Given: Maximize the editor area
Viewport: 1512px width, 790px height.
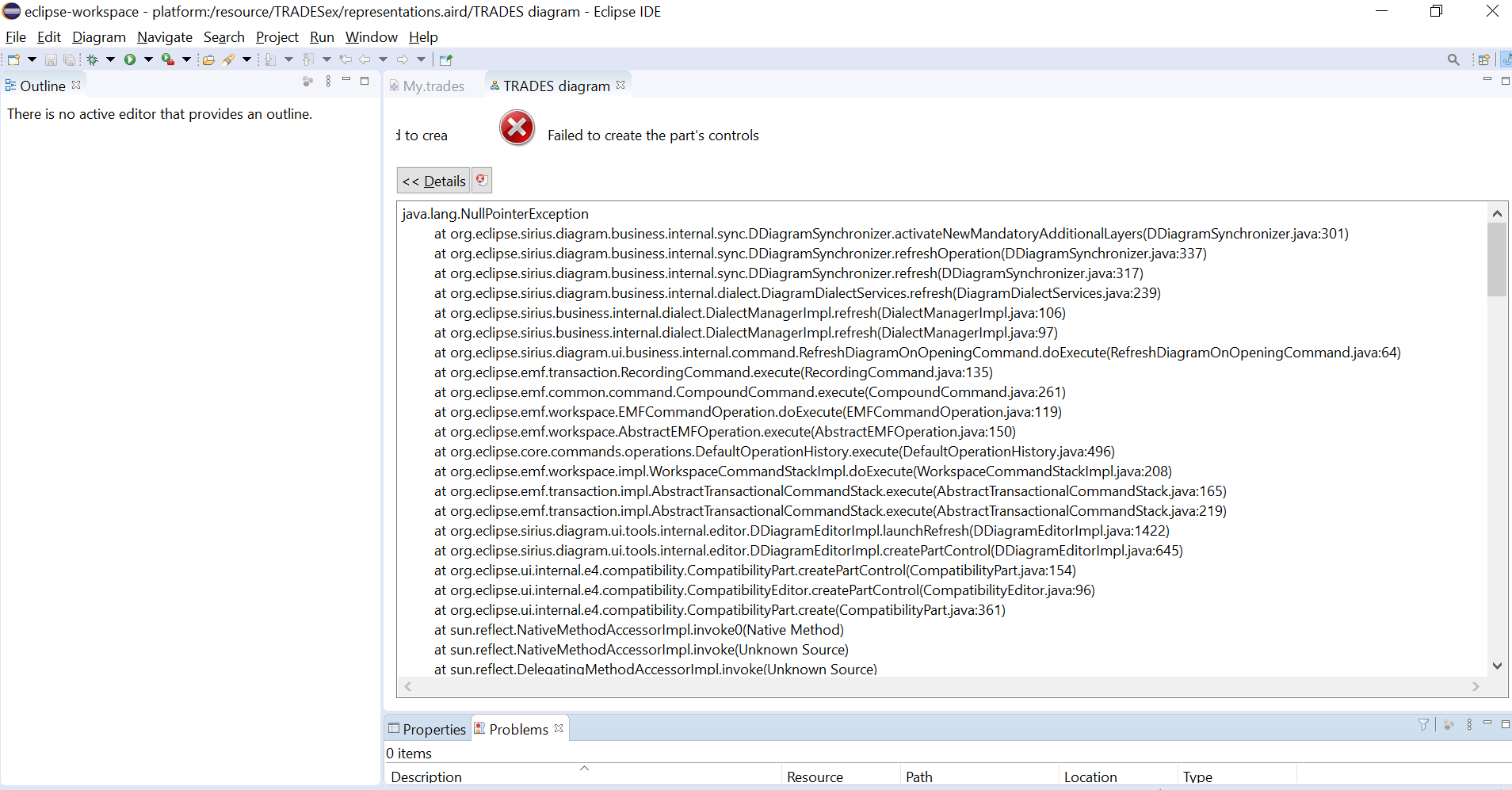Looking at the screenshot, I should pos(1506,81).
